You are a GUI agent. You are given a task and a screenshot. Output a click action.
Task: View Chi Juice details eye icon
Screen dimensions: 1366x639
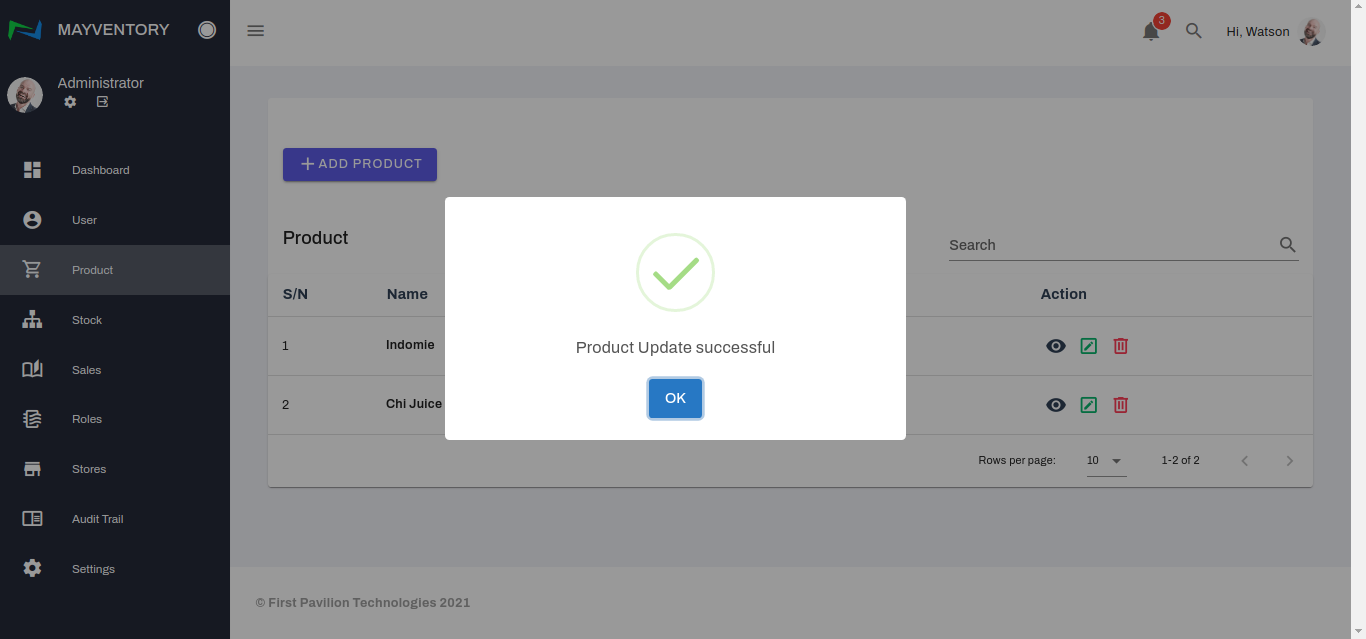click(x=1056, y=405)
